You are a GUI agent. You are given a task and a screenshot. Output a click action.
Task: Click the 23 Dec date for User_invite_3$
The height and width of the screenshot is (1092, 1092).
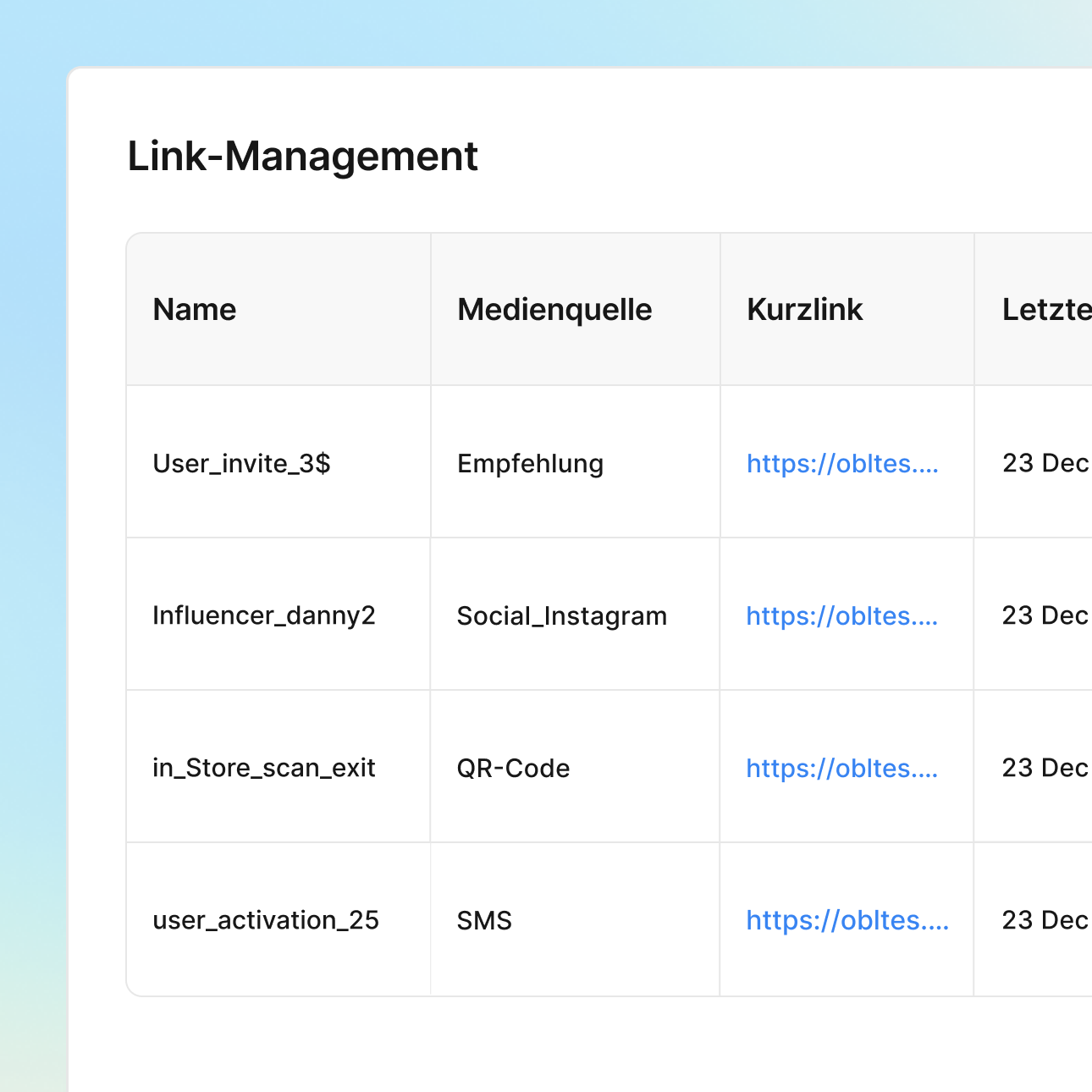[x=1045, y=464]
